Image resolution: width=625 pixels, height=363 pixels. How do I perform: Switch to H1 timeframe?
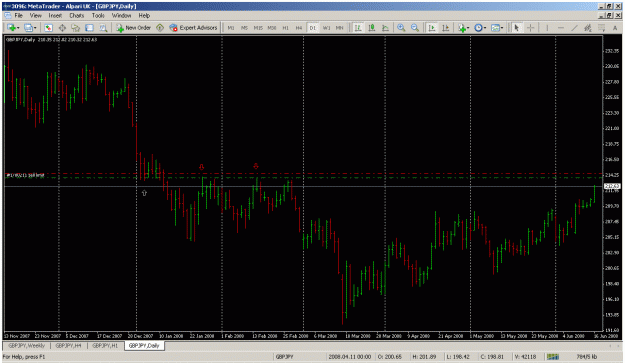[285, 27]
